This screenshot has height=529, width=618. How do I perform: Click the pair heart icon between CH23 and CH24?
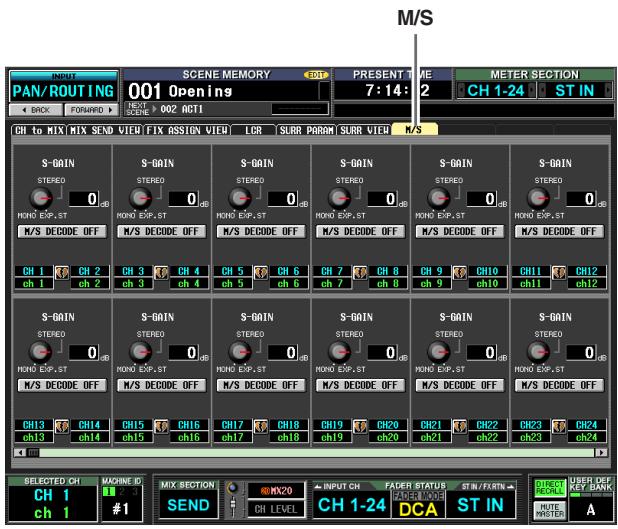point(559,426)
